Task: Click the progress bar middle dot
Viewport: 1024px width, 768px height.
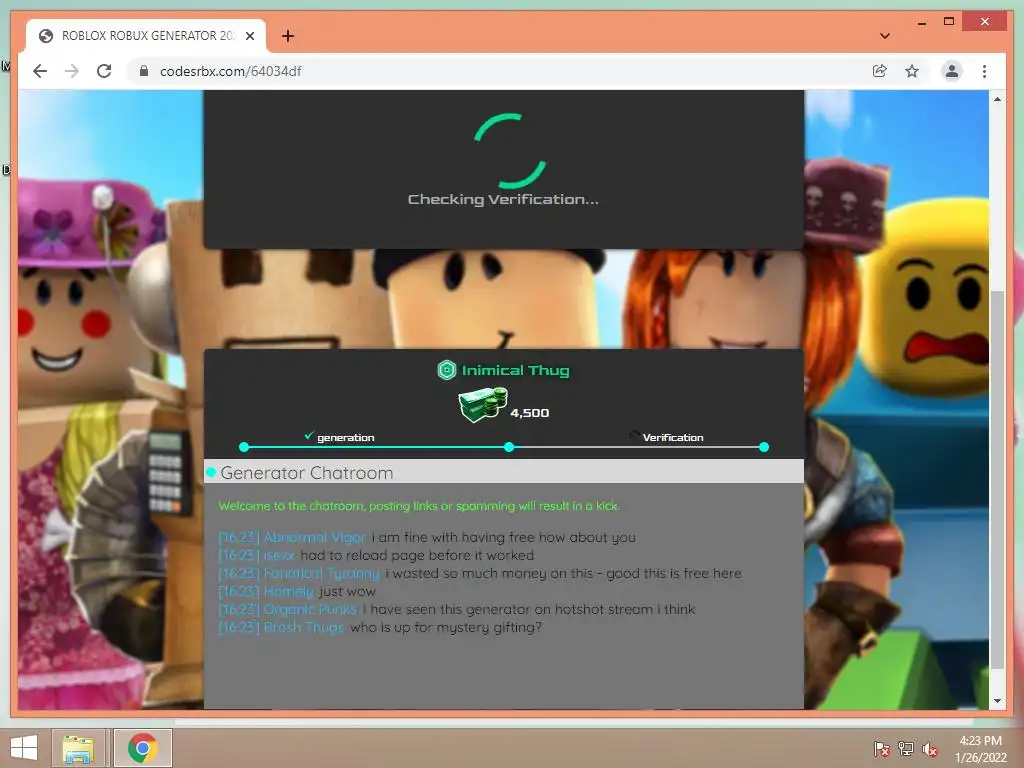Action: click(509, 447)
